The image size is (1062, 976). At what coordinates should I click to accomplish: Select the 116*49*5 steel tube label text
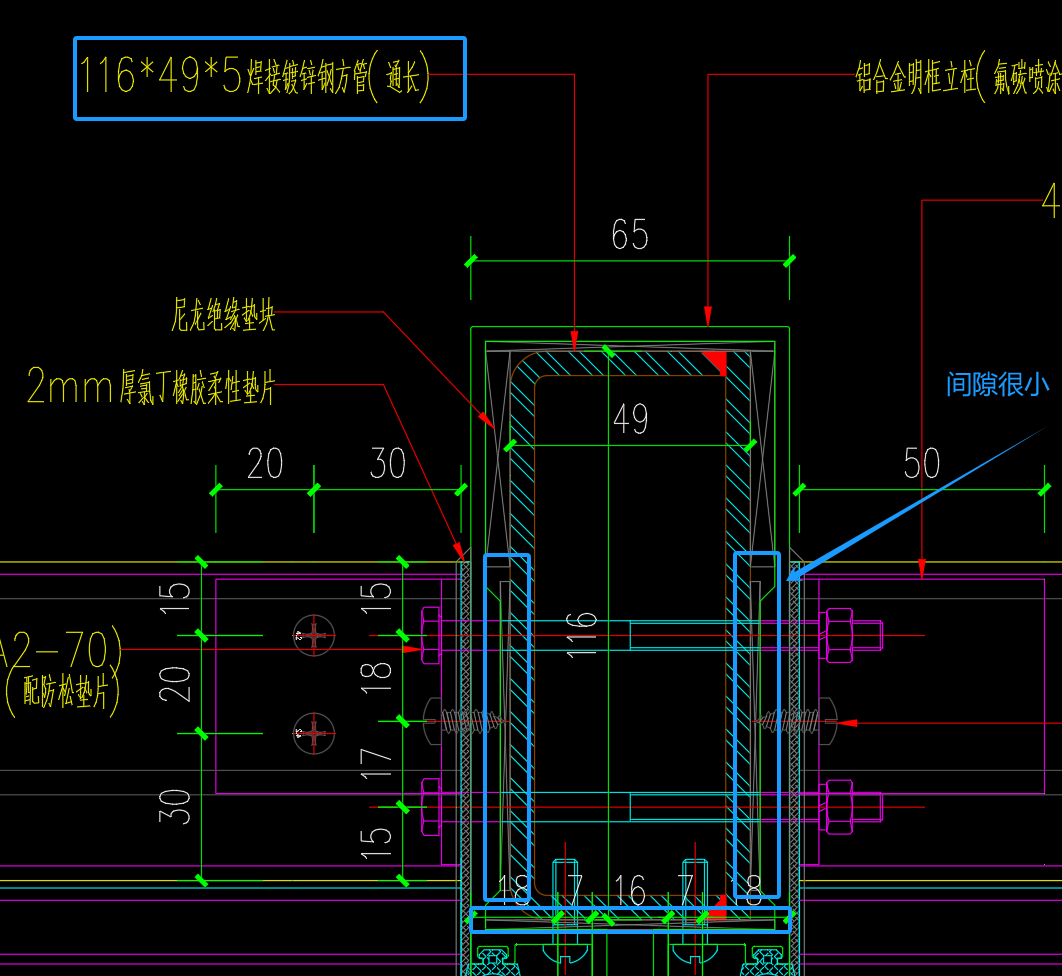coord(254,78)
